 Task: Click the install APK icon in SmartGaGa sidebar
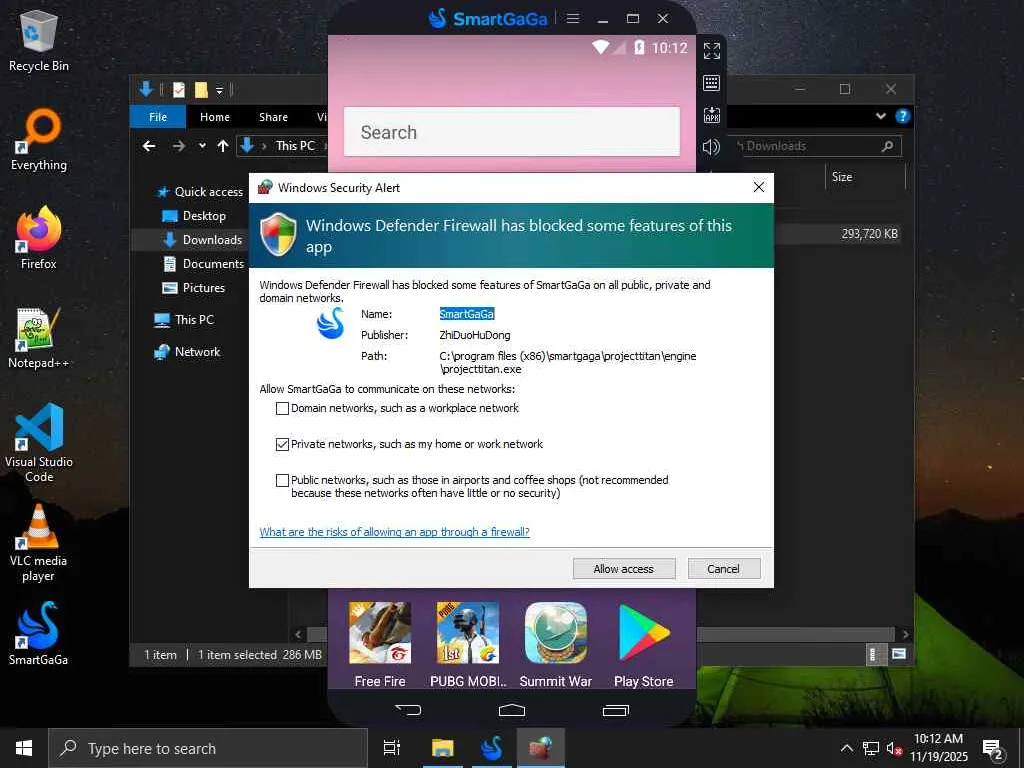pyautogui.click(x=712, y=115)
